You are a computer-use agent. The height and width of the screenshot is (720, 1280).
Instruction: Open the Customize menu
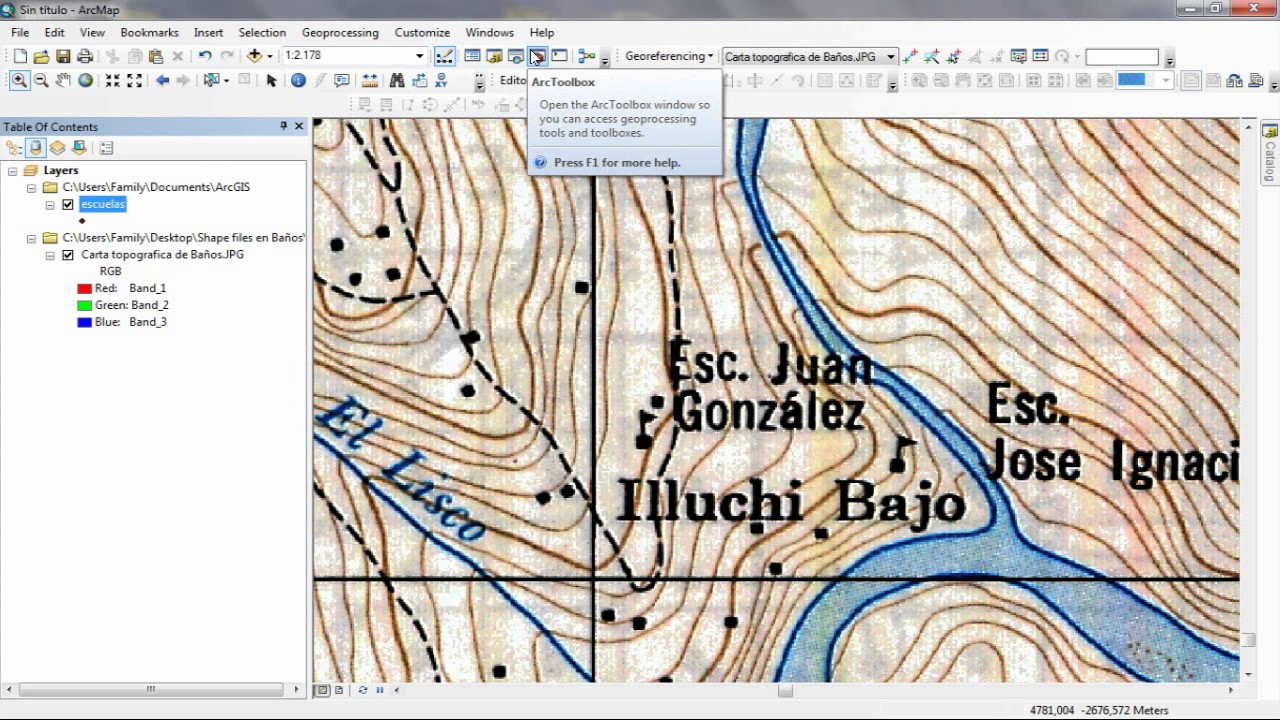coord(422,33)
